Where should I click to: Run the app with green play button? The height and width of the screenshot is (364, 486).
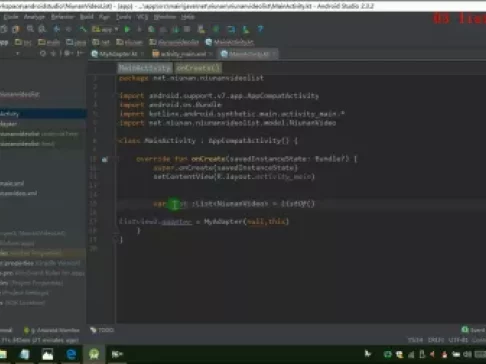pos(127,29)
